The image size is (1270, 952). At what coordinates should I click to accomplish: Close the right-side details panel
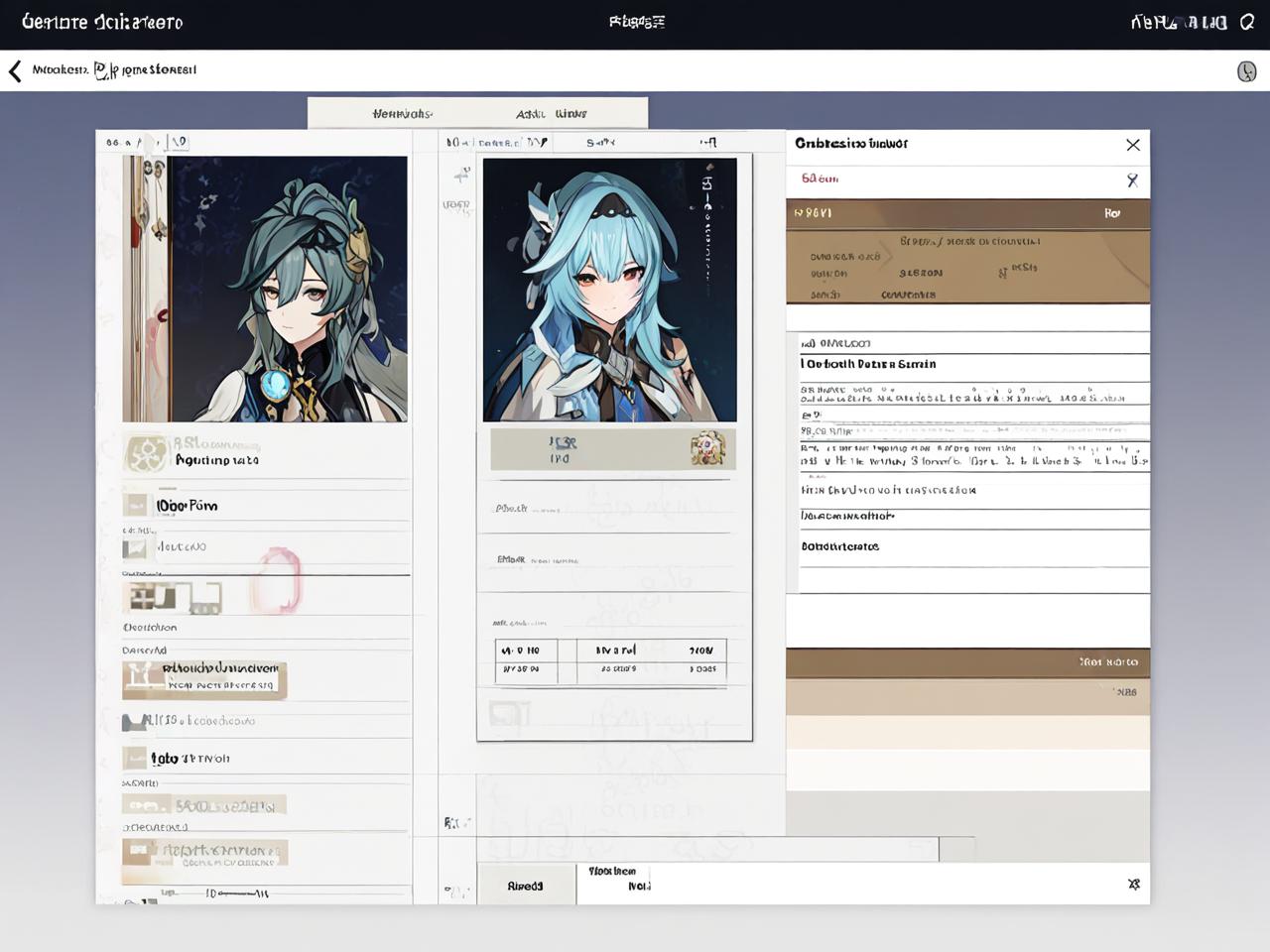(x=1133, y=145)
